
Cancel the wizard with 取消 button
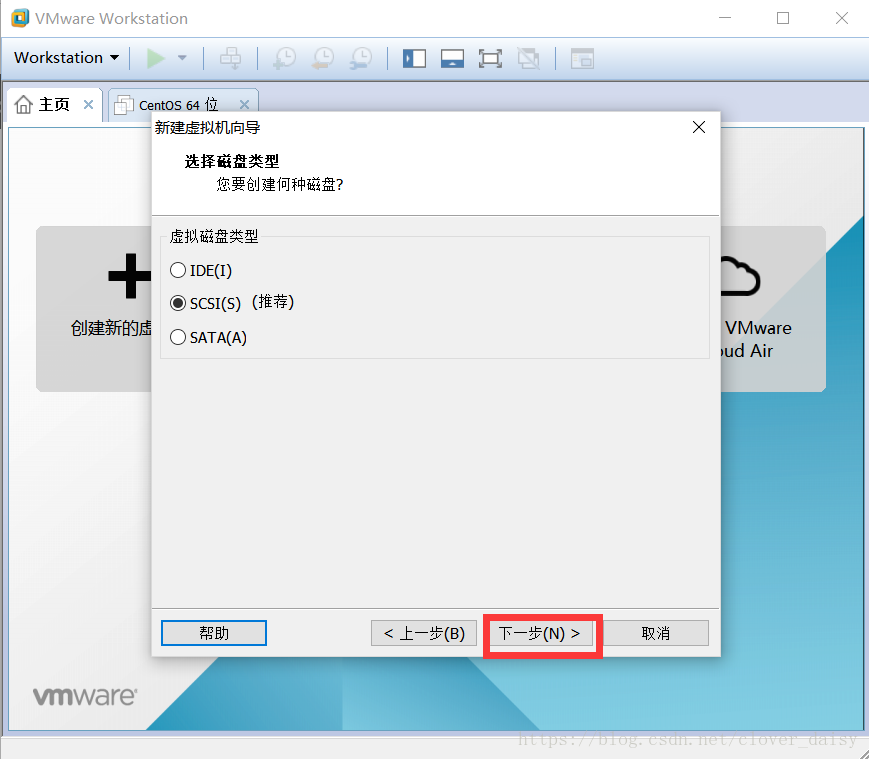(x=656, y=633)
